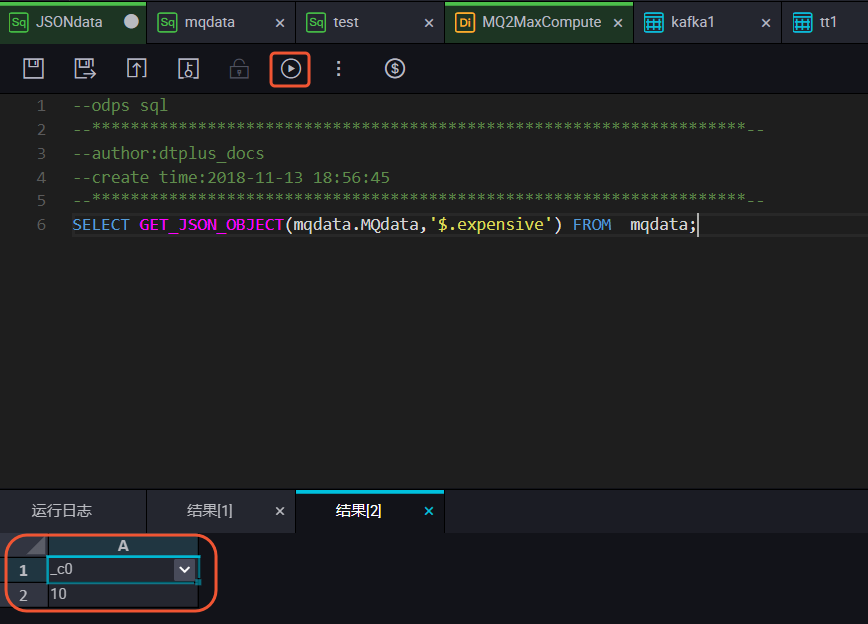Switch to the MQ2MaxCompute tab
This screenshot has height=624, width=868.
(541, 22)
